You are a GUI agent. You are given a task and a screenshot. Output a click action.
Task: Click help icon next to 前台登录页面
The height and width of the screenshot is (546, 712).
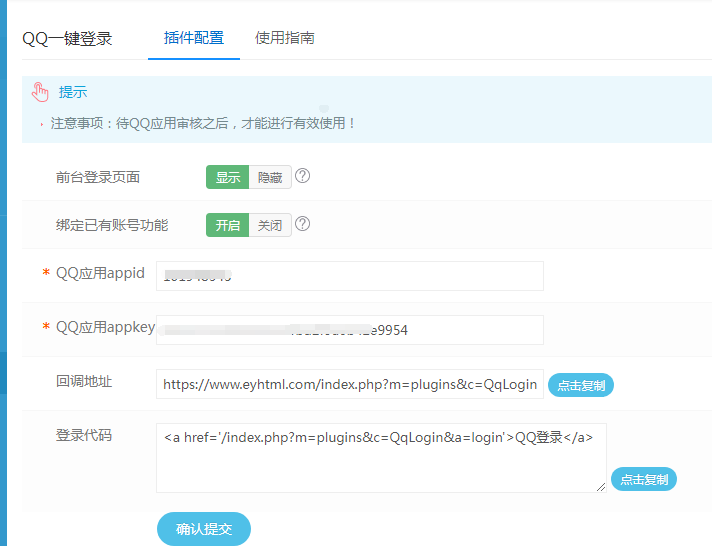[302, 176]
